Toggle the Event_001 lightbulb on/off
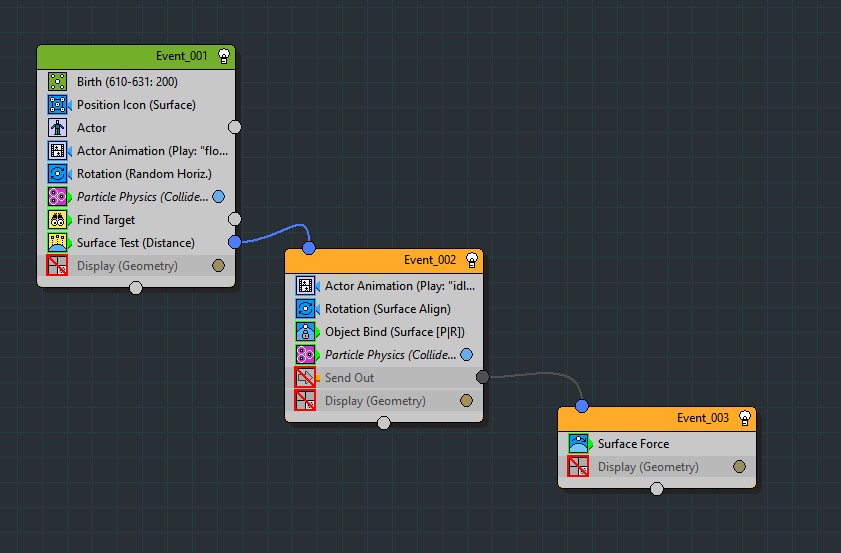Viewport: 841px width, 553px height. (224, 56)
